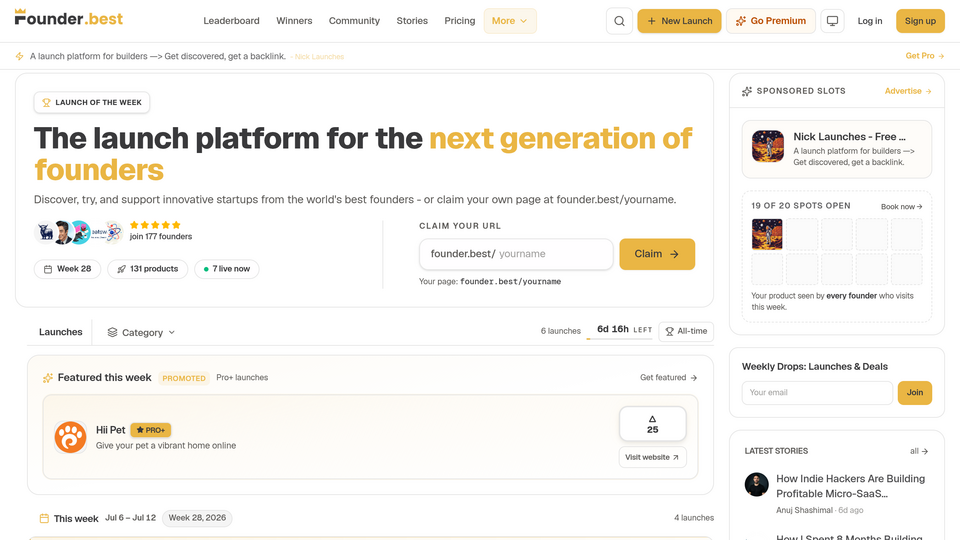Click the PRO+ badge next to Hii Pet
This screenshot has width=960, height=540.
click(151, 430)
